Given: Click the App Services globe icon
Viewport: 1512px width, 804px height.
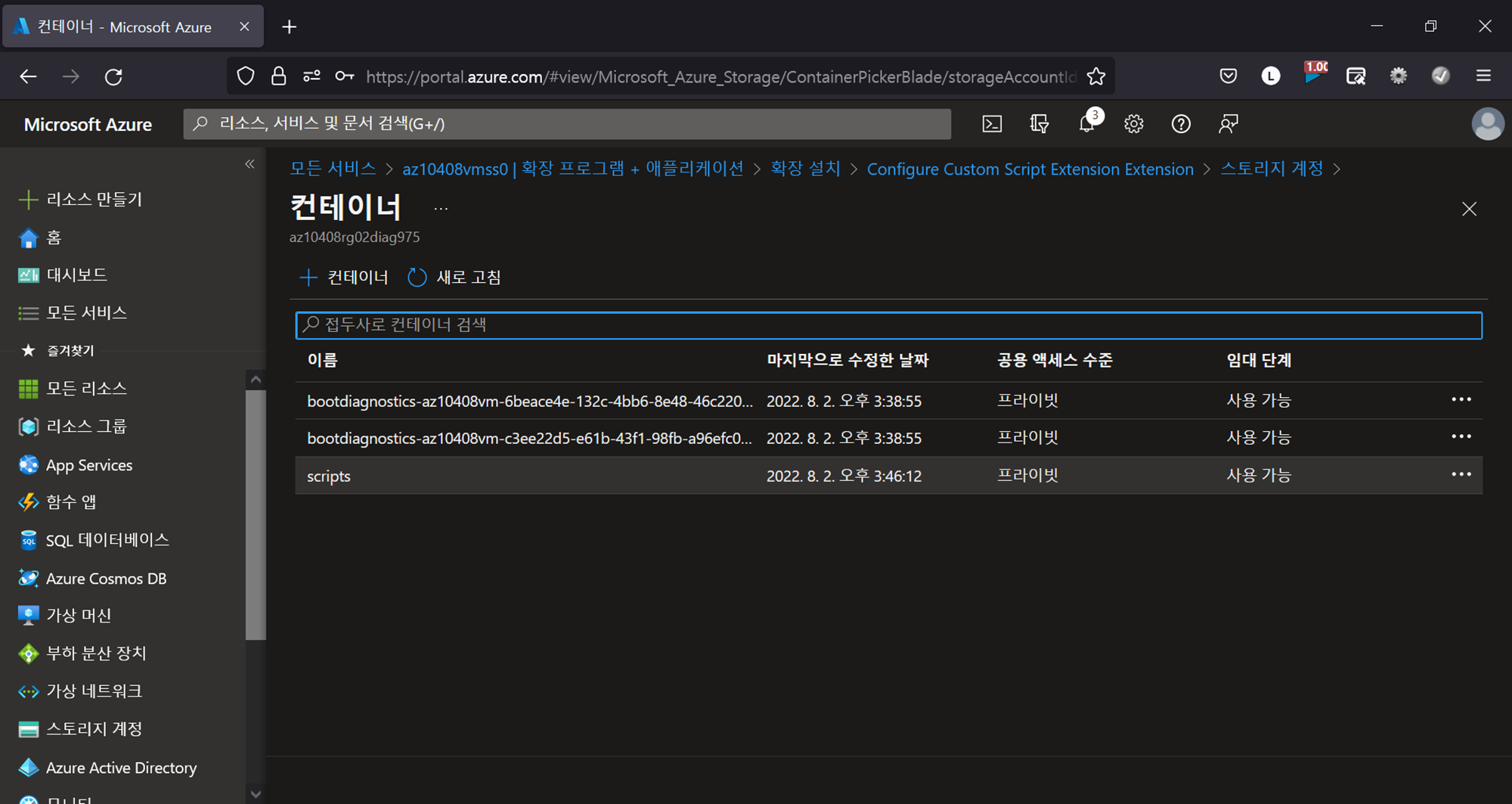Looking at the screenshot, I should [28, 464].
